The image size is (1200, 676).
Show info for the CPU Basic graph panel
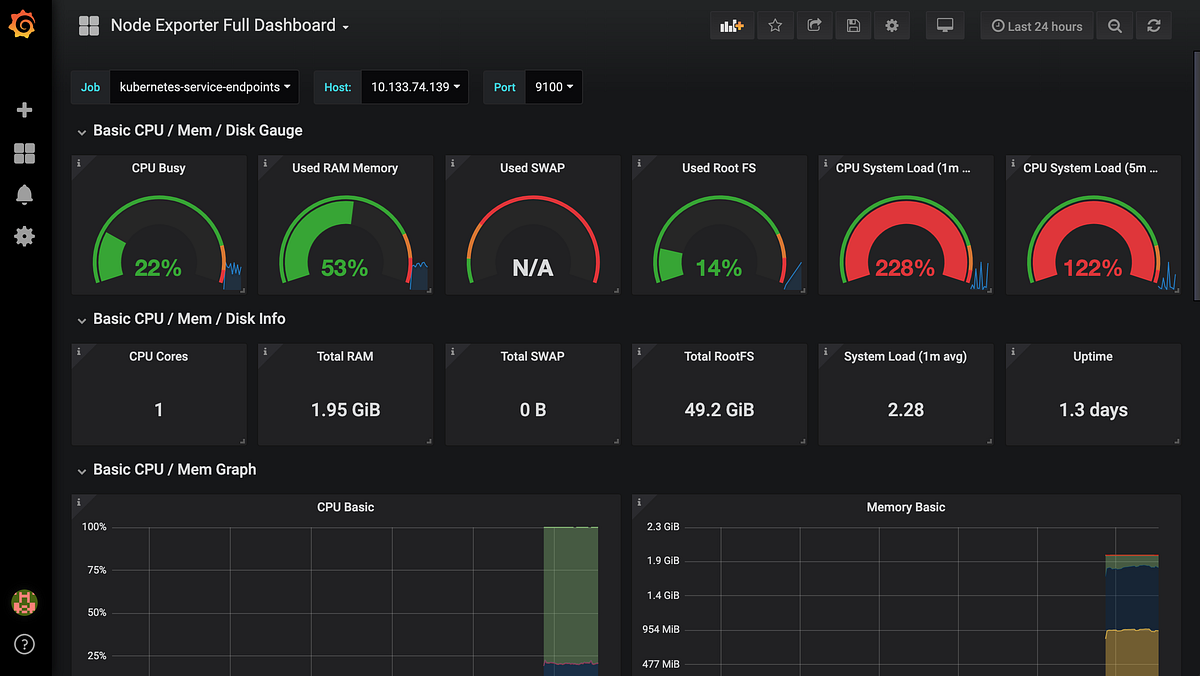[x=79, y=501]
